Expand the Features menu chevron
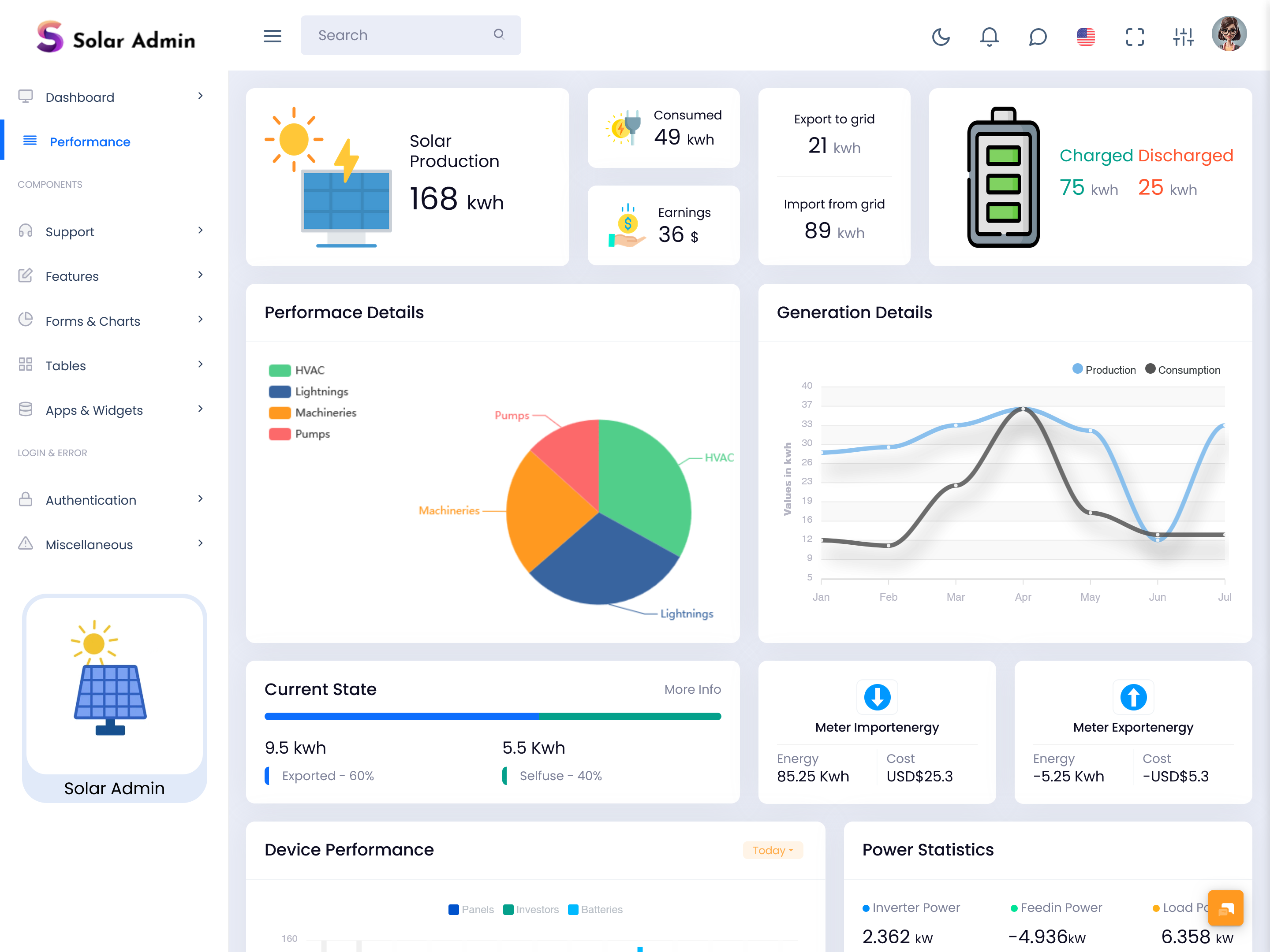The height and width of the screenshot is (952, 1270). pyautogui.click(x=200, y=275)
